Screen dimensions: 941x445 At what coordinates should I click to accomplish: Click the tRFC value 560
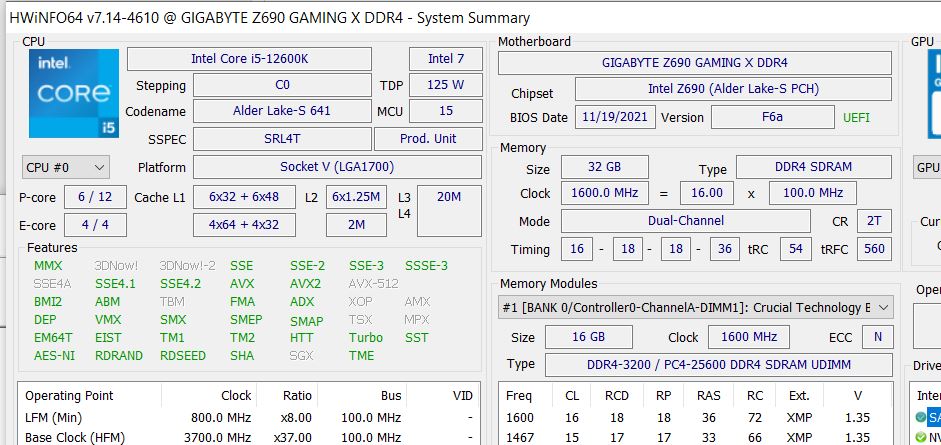coord(874,248)
